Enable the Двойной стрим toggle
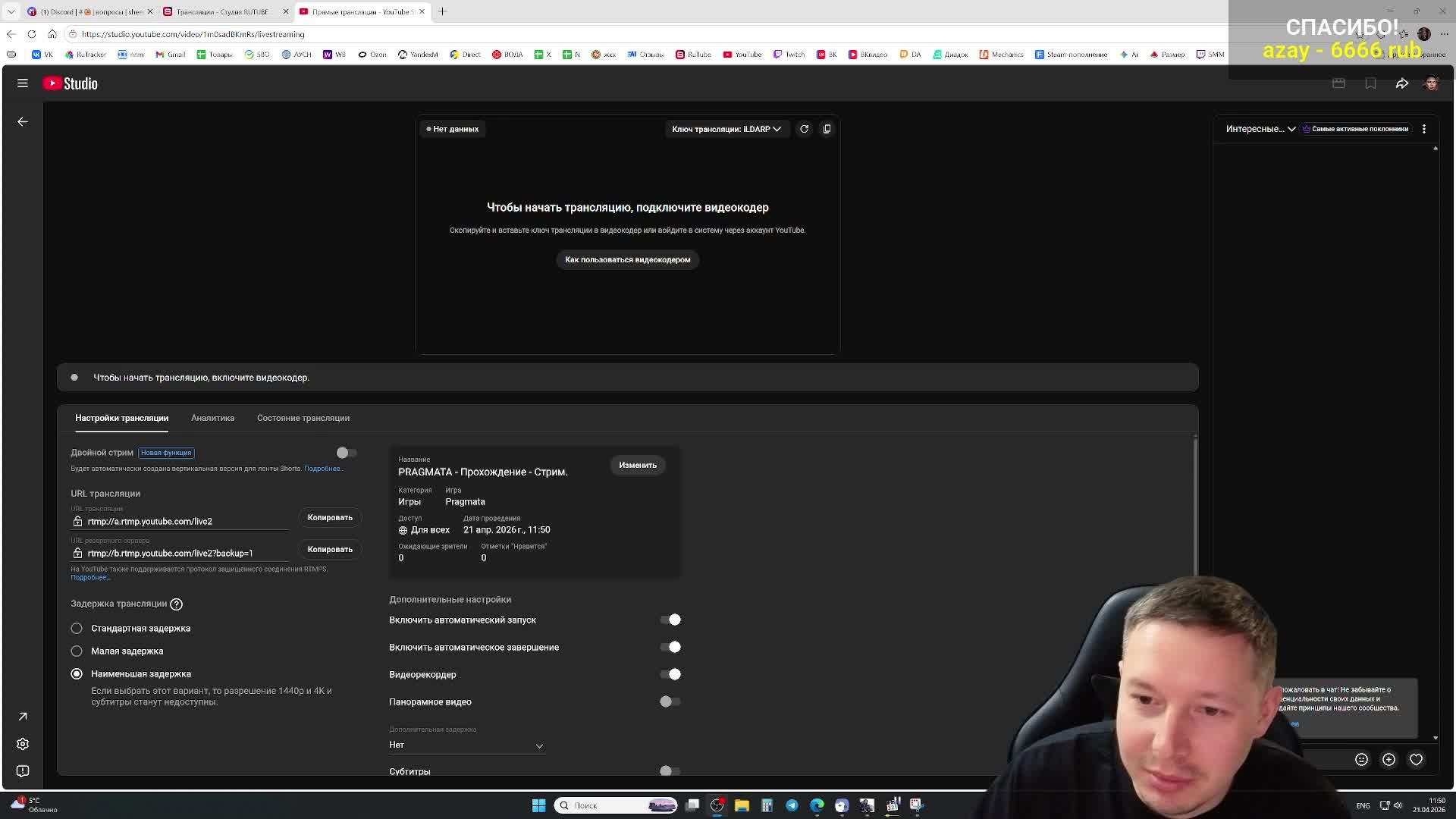Viewport: 1456px width, 819px height. tap(347, 453)
